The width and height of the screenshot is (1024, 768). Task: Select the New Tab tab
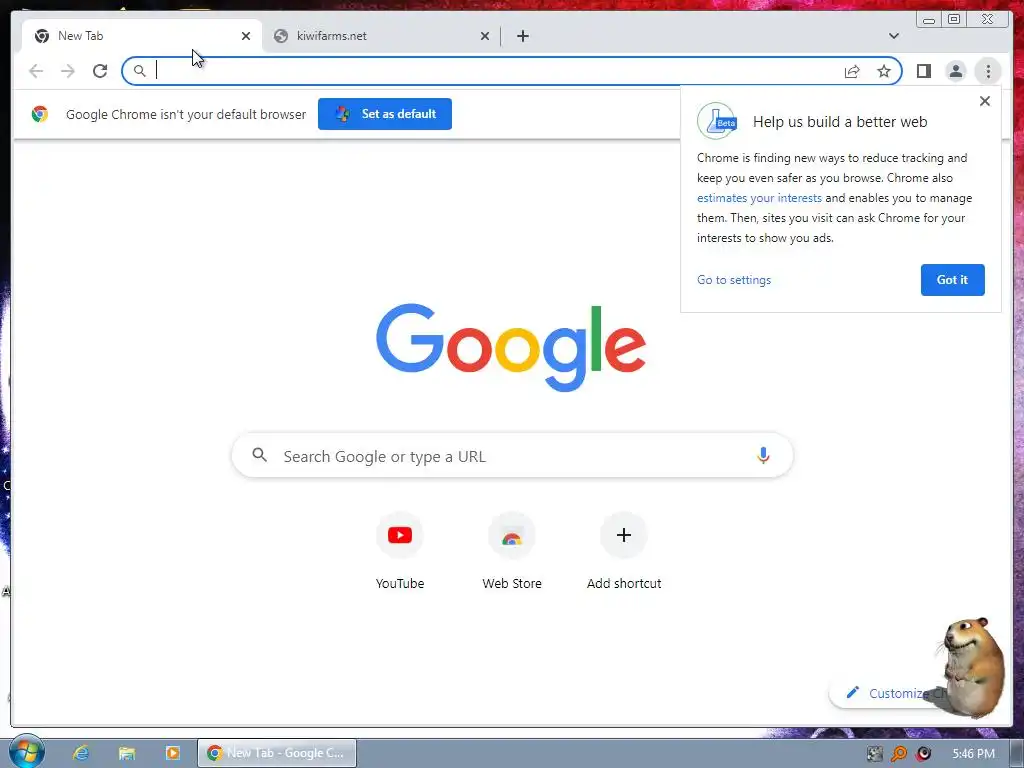(142, 36)
